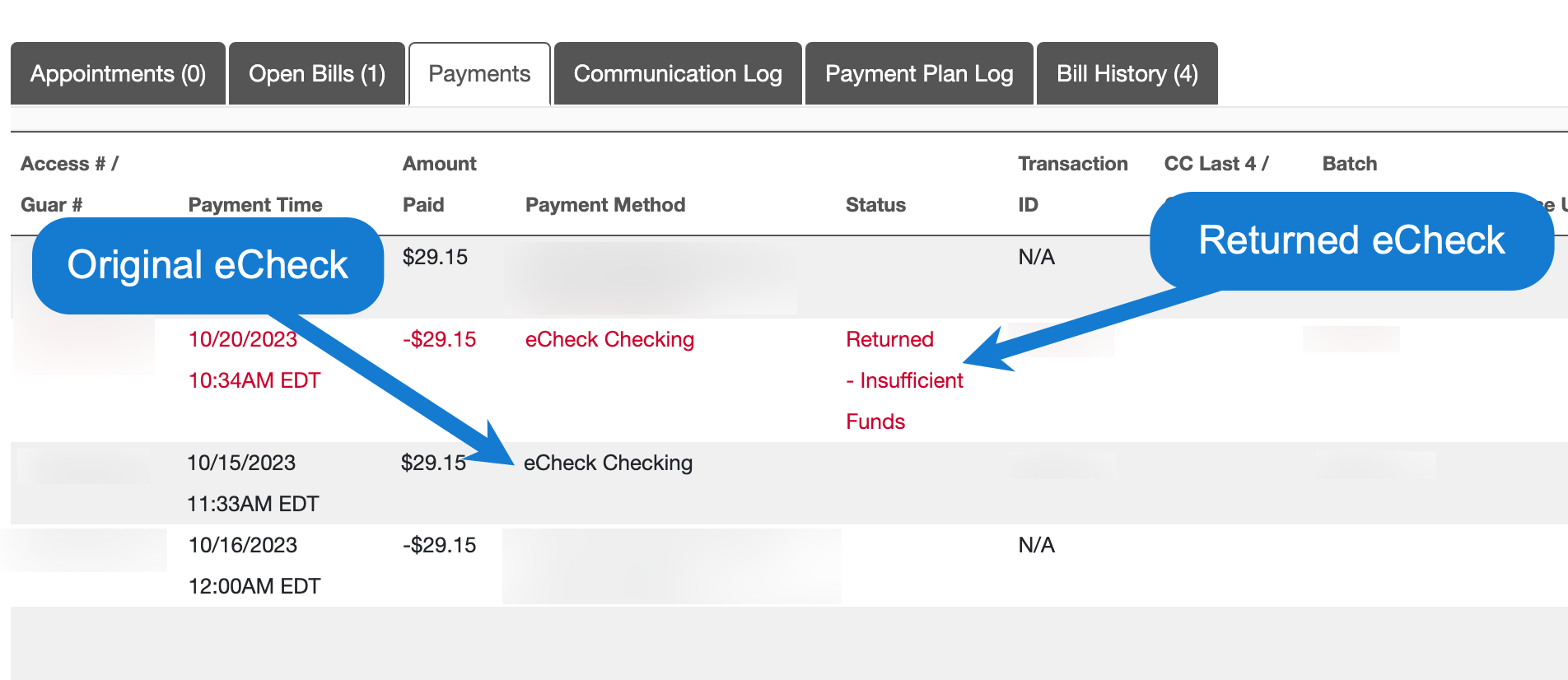Click the Transaction ID column header

point(1072,184)
